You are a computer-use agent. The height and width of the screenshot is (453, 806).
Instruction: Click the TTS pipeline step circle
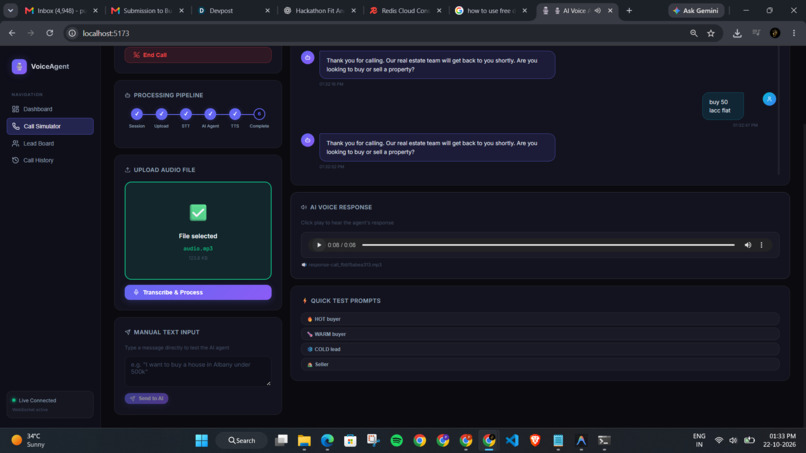point(235,114)
